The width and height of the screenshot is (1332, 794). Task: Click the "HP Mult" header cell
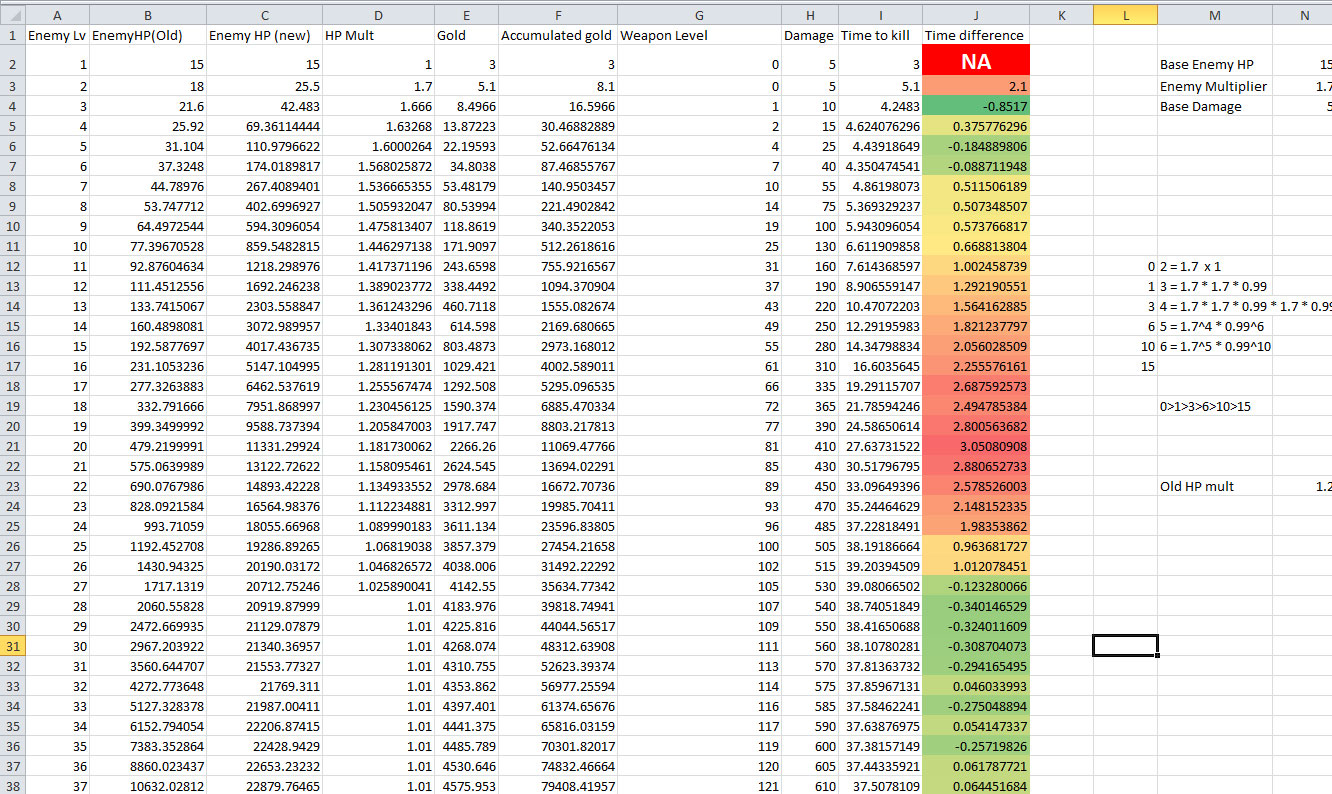377,36
